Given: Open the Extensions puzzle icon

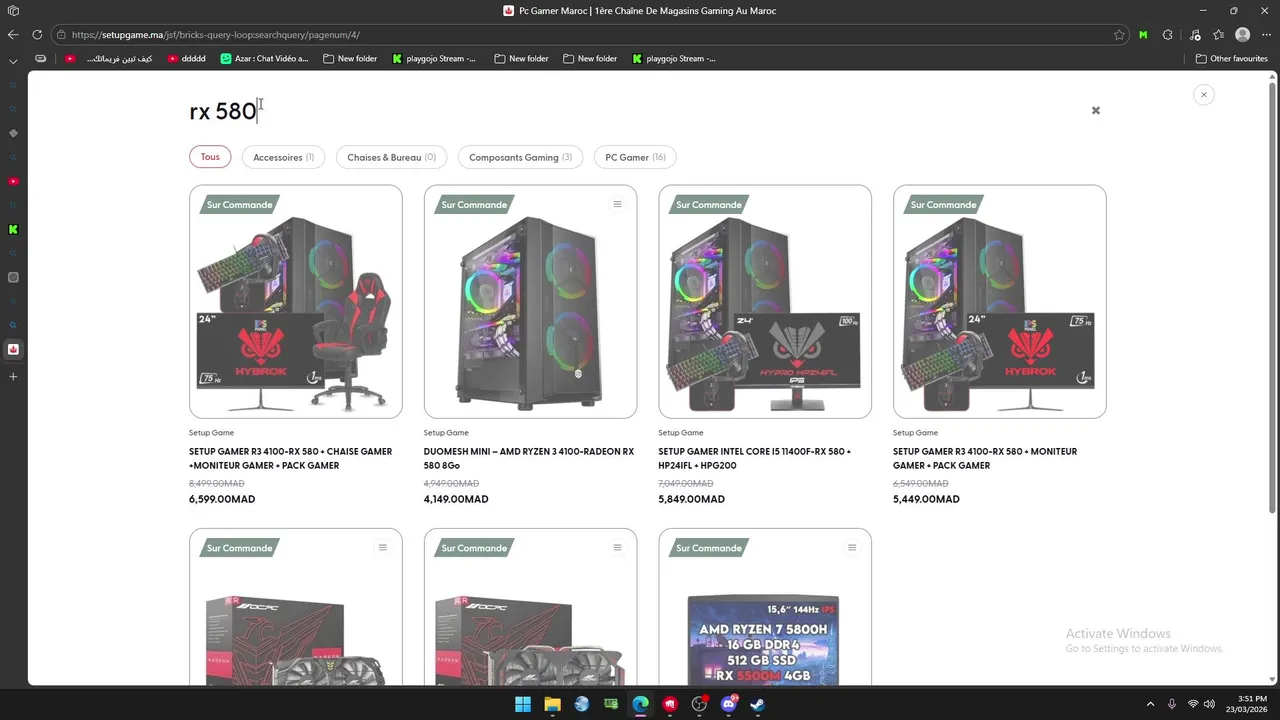Looking at the screenshot, I should pos(1167,34).
